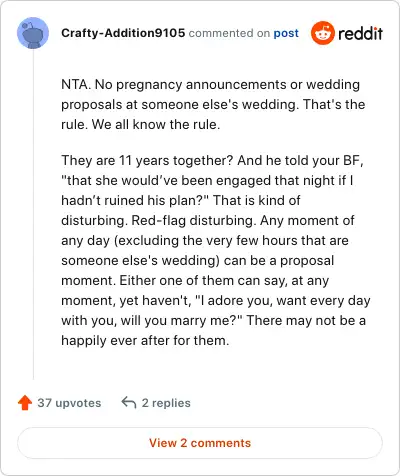This screenshot has width=400, height=476.
Task: Click the phrase "someone else's wedding)"
Action: [x=140, y=260]
